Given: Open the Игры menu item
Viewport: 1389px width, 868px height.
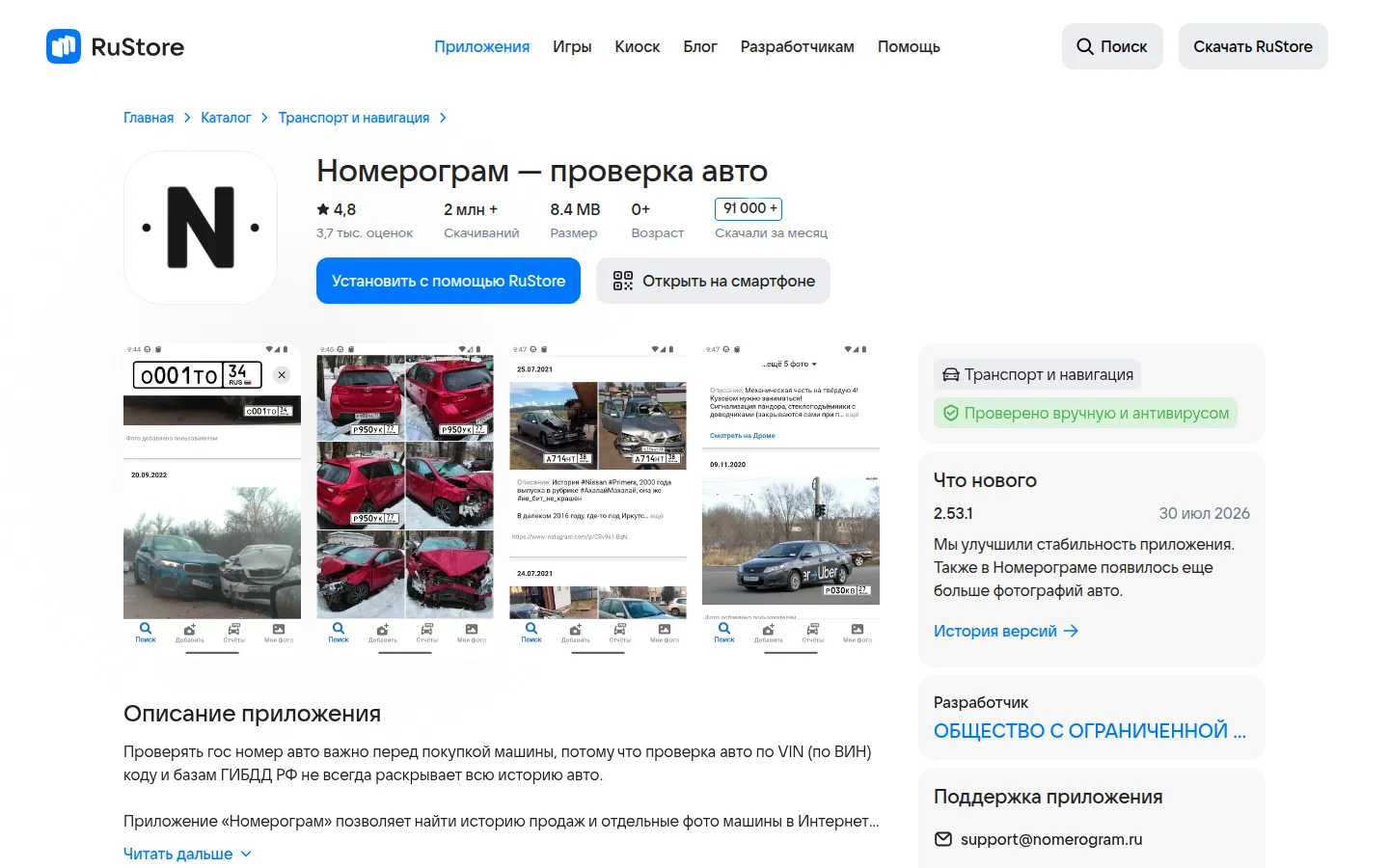Looking at the screenshot, I should [x=572, y=46].
